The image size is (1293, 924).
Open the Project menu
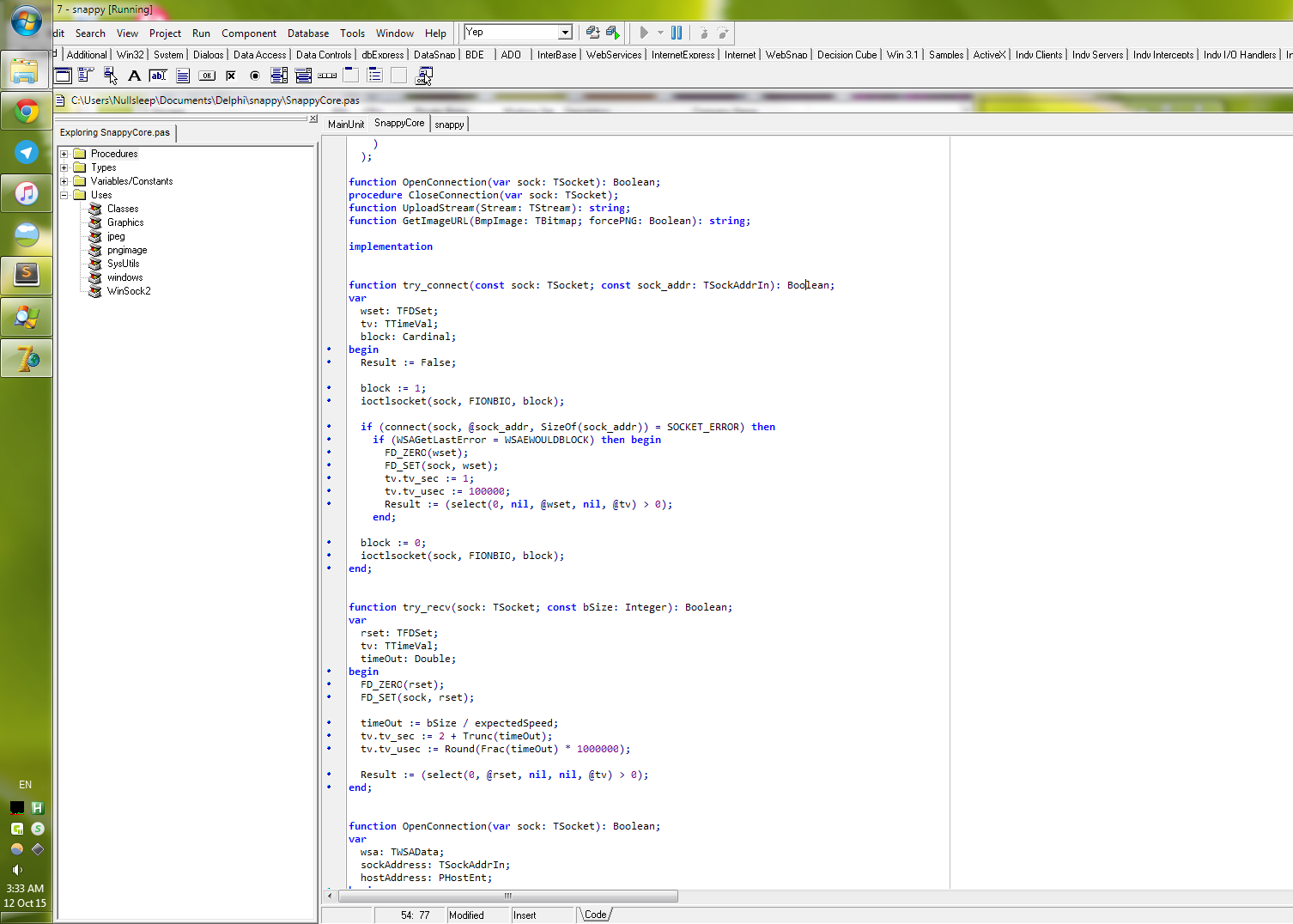tap(165, 33)
